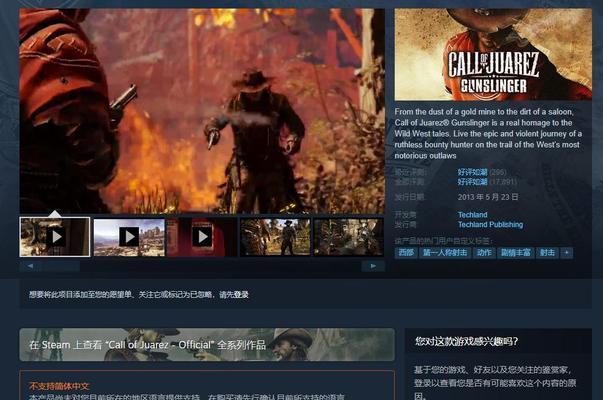Open the Call of Juarez Official franchise banner
The image size is (603, 400).
pyautogui.click(x=207, y=345)
